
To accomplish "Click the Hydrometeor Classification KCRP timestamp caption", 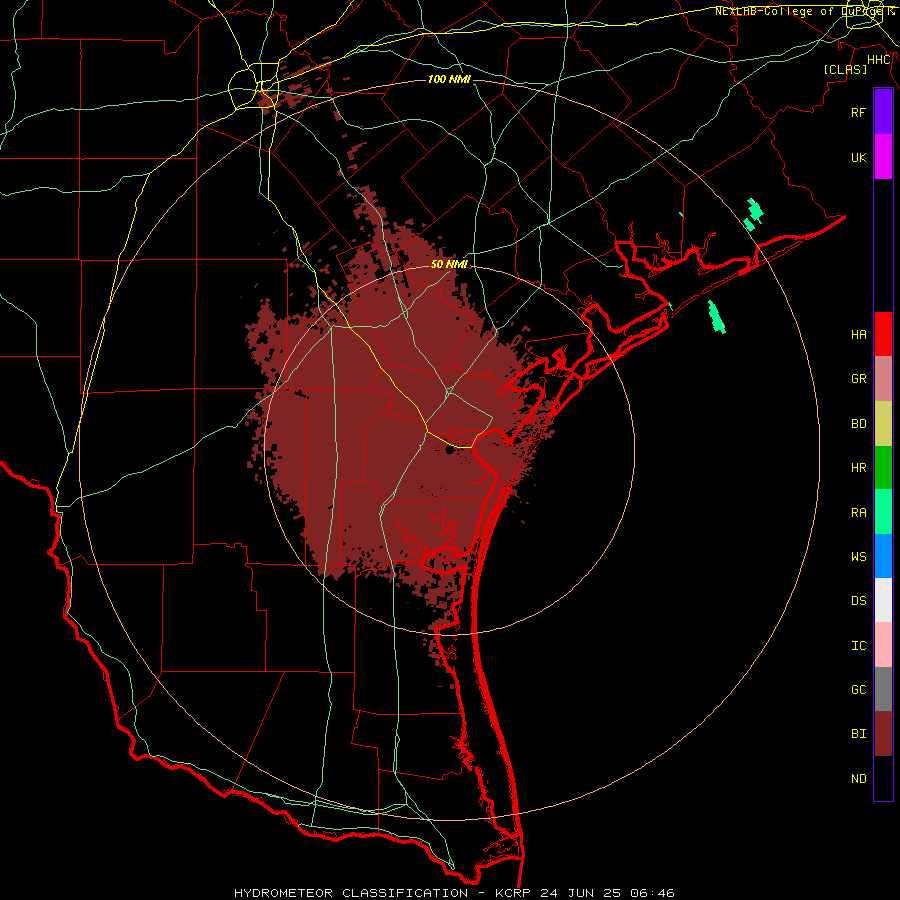I will pyautogui.click(x=454, y=893).
